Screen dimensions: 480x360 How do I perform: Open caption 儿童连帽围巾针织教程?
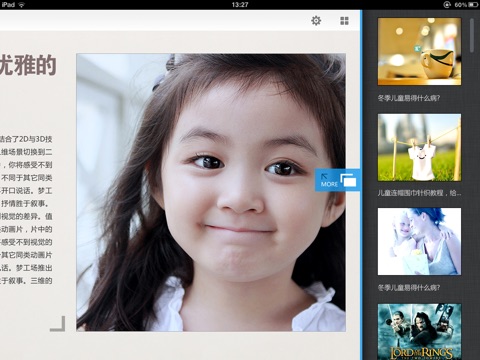(x=419, y=193)
